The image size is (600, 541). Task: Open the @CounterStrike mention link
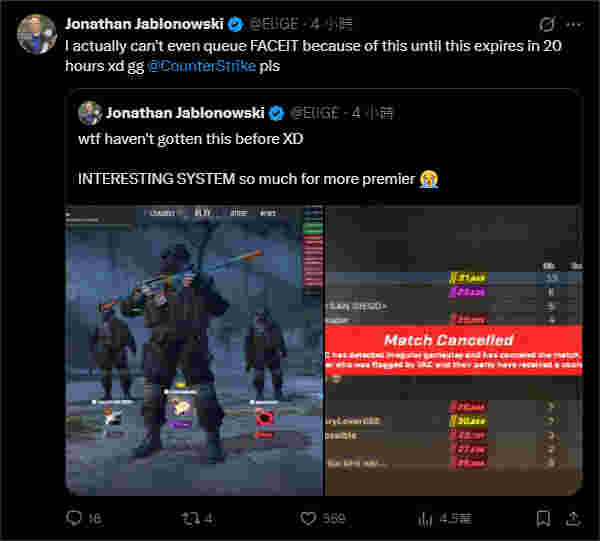(x=202, y=66)
